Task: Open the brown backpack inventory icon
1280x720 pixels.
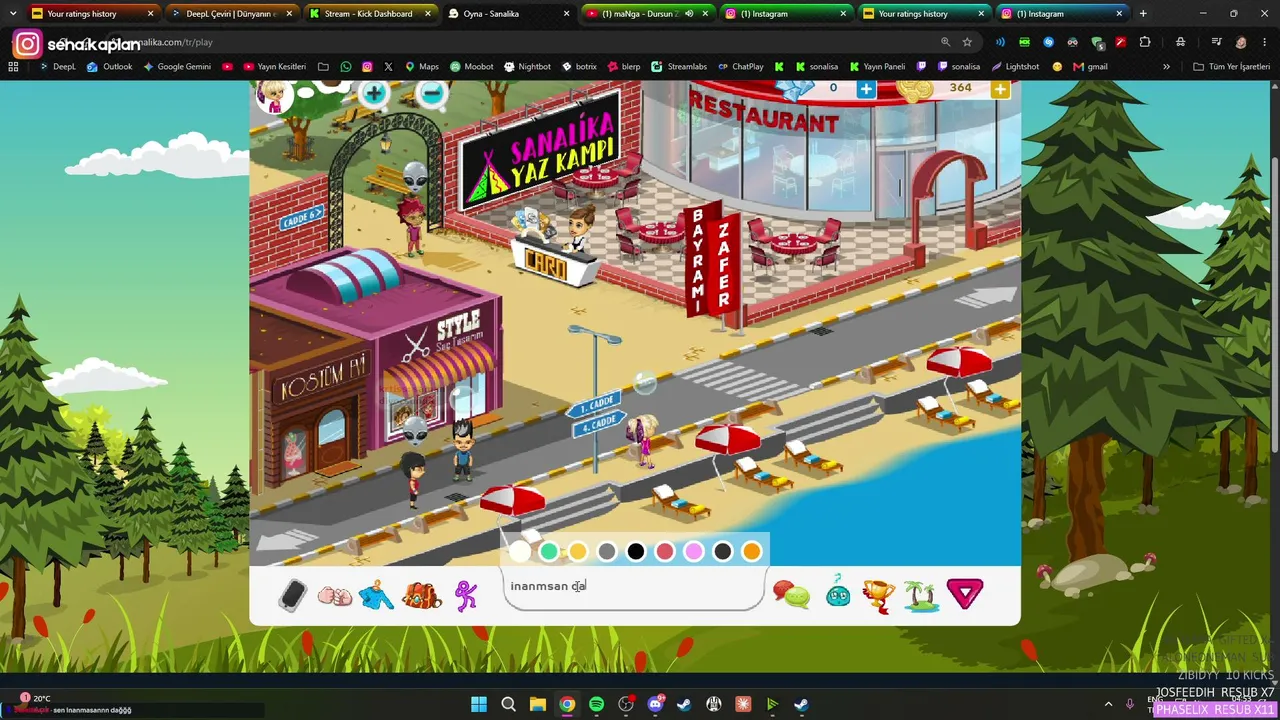Action: [422, 596]
